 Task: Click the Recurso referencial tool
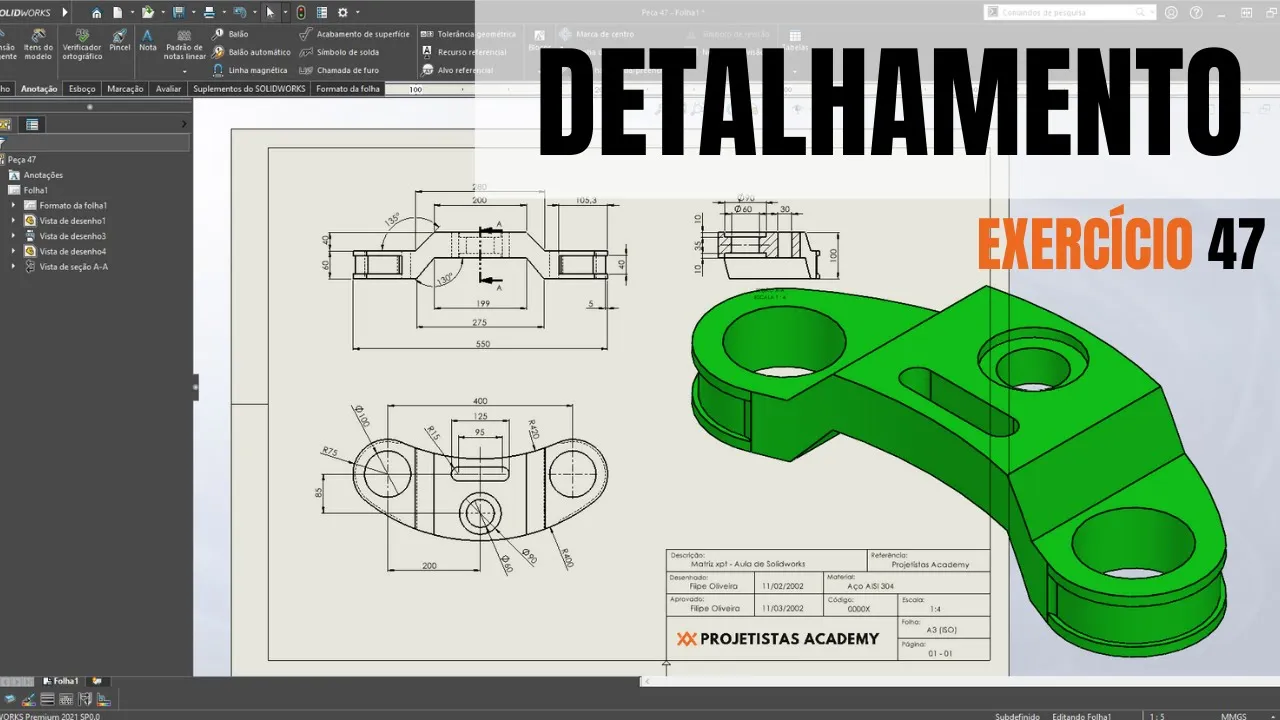pyautogui.click(x=464, y=52)
